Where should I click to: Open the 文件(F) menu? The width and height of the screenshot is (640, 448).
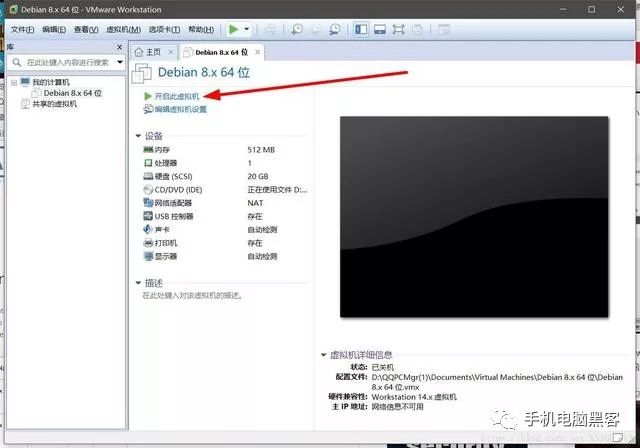tap(22, 29)
